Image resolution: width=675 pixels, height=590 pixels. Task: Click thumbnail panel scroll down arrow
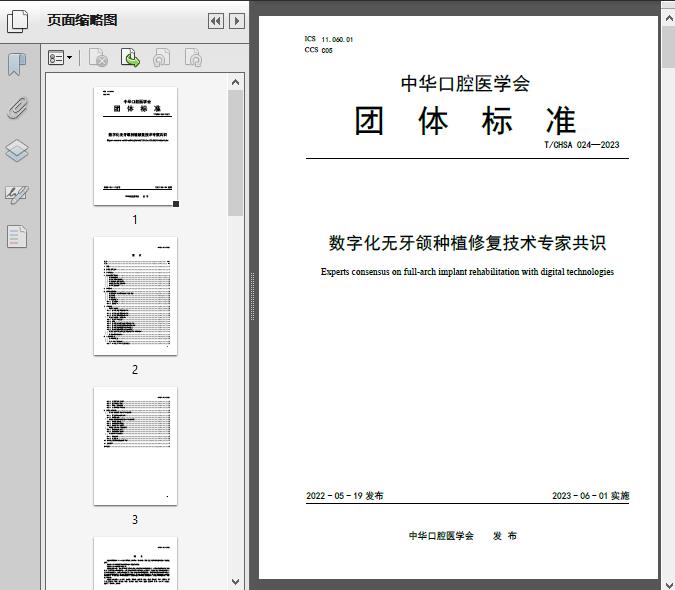click(x=235, y=582)
